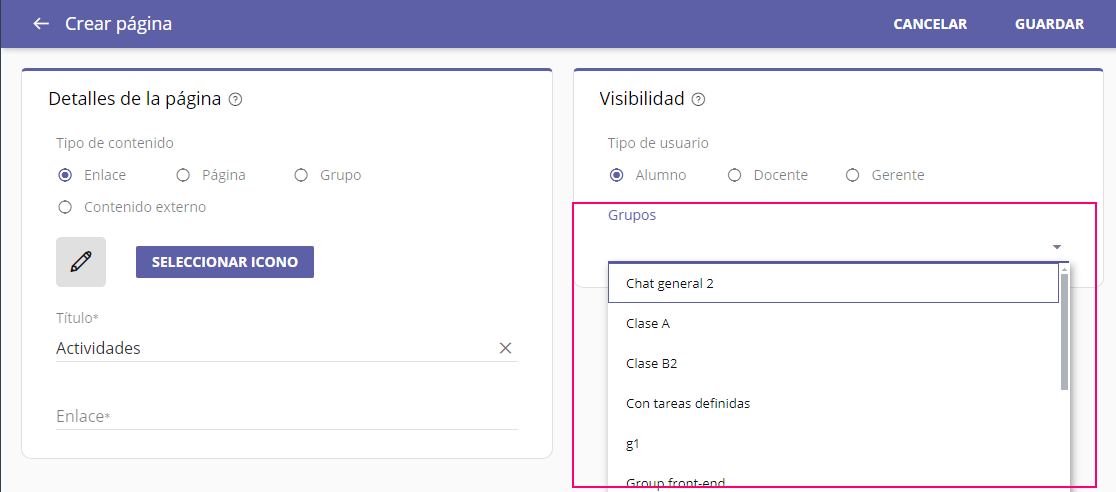
Task: Select Gerente user type
Action: 853,175
